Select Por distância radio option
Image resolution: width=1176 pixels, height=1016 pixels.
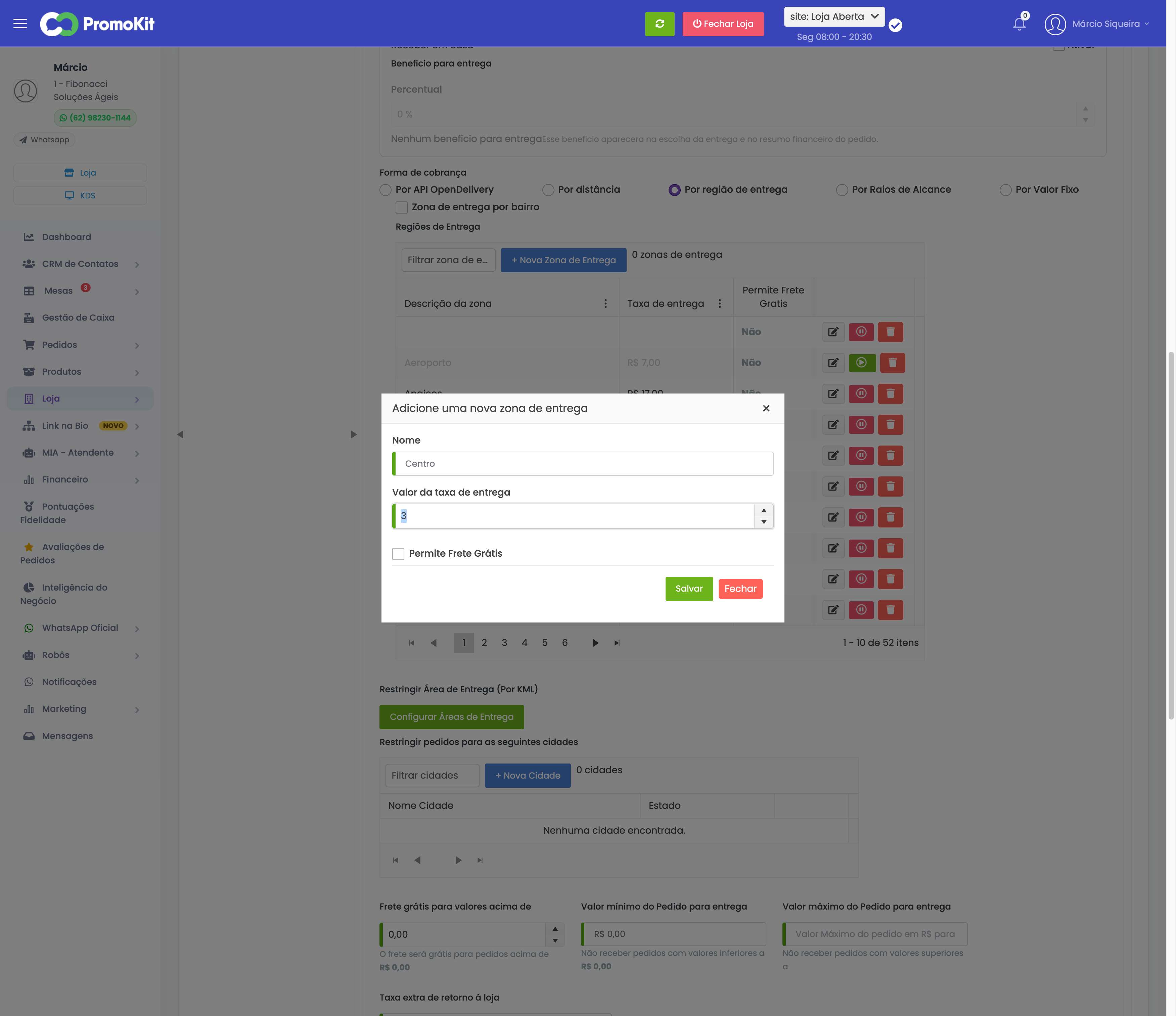click(x=548, y=190)
